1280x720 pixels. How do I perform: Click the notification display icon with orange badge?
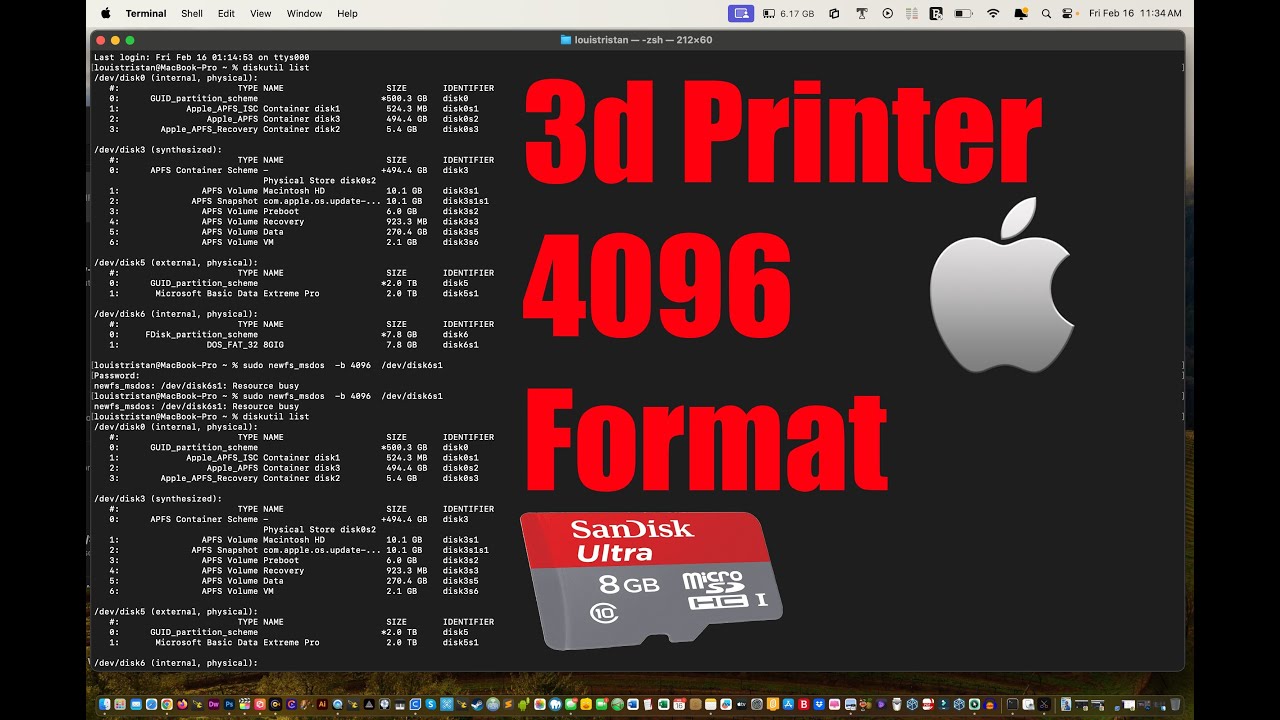click(x=1021, y=13)
